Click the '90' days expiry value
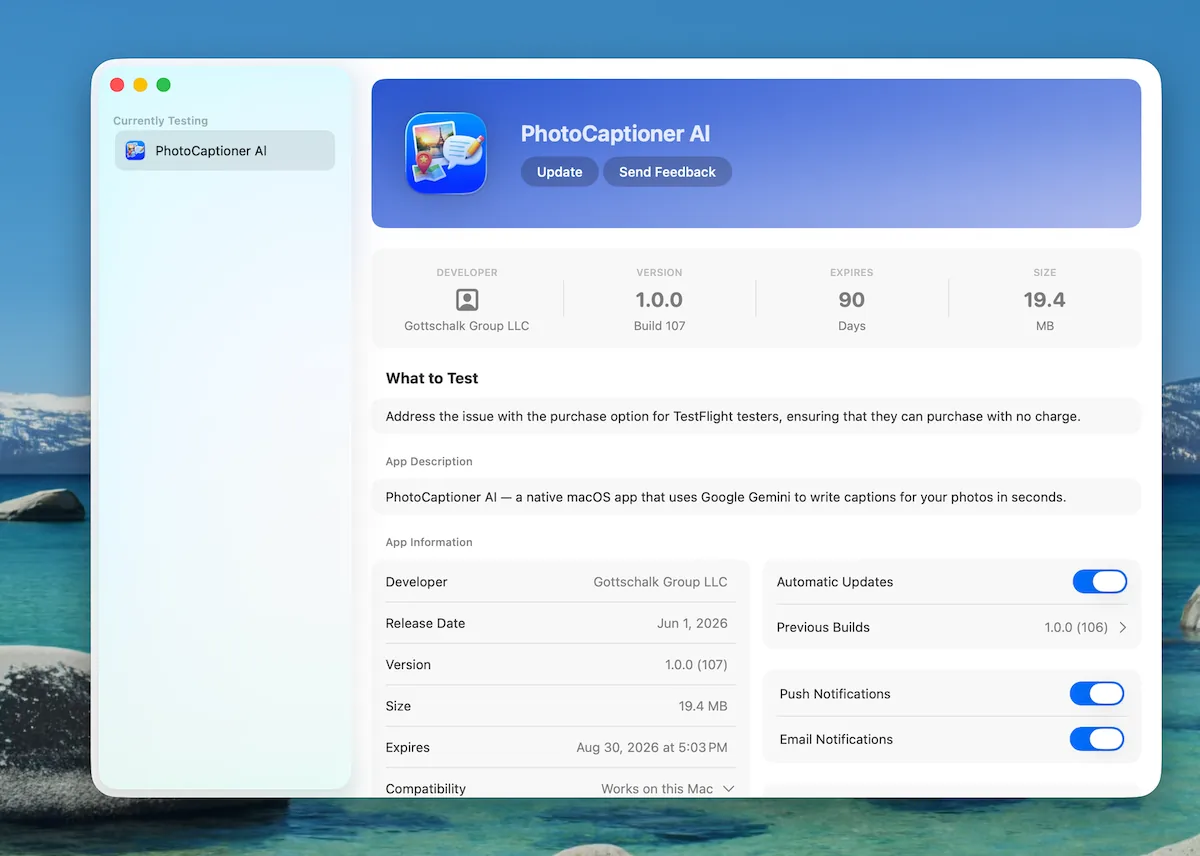1200x856 pixels. click(852, 300)
